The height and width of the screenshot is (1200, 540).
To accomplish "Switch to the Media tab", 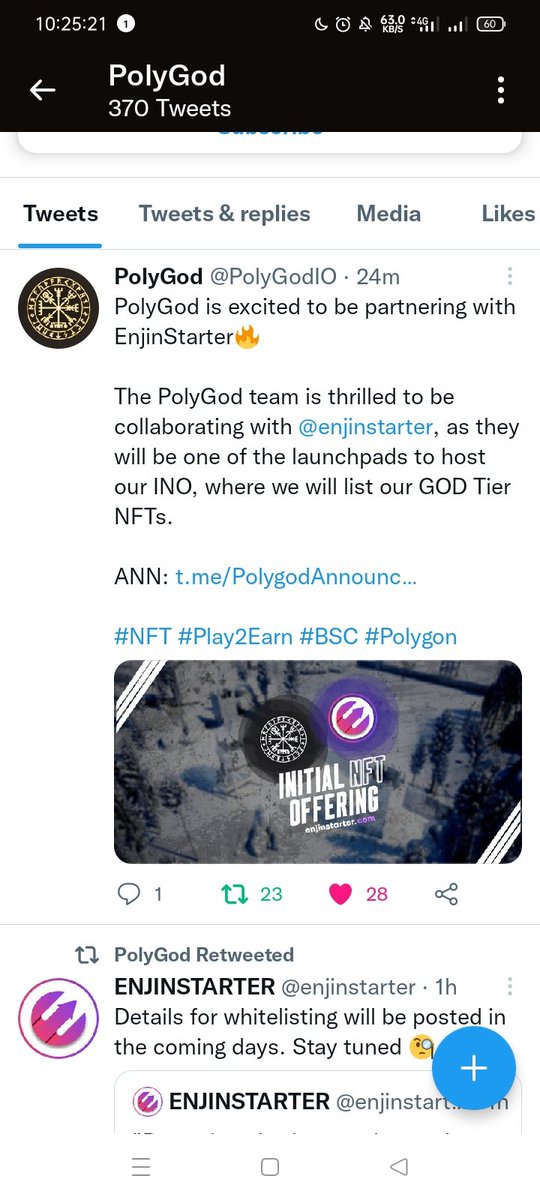I will click(x=389, y=214).
